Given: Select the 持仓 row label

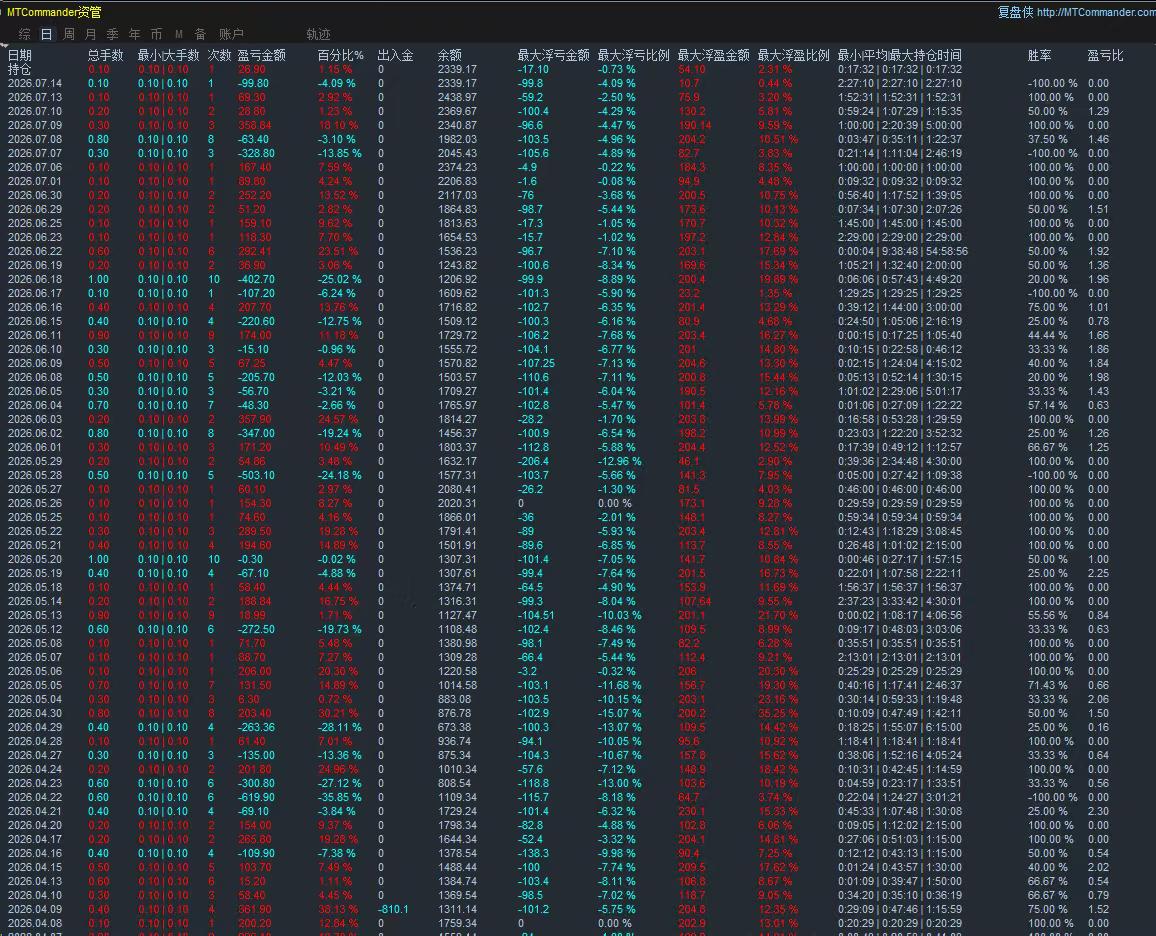Looking at the screenshot, I should [20, 69].
